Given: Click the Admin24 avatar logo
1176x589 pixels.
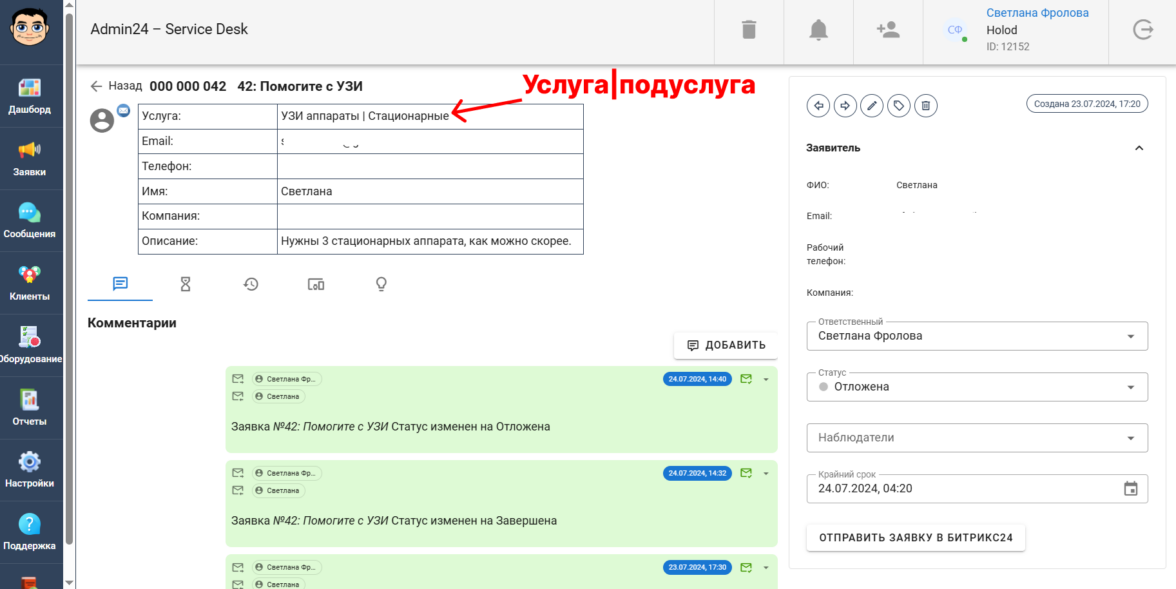Looking at the screenshot, I should point(30,29).
